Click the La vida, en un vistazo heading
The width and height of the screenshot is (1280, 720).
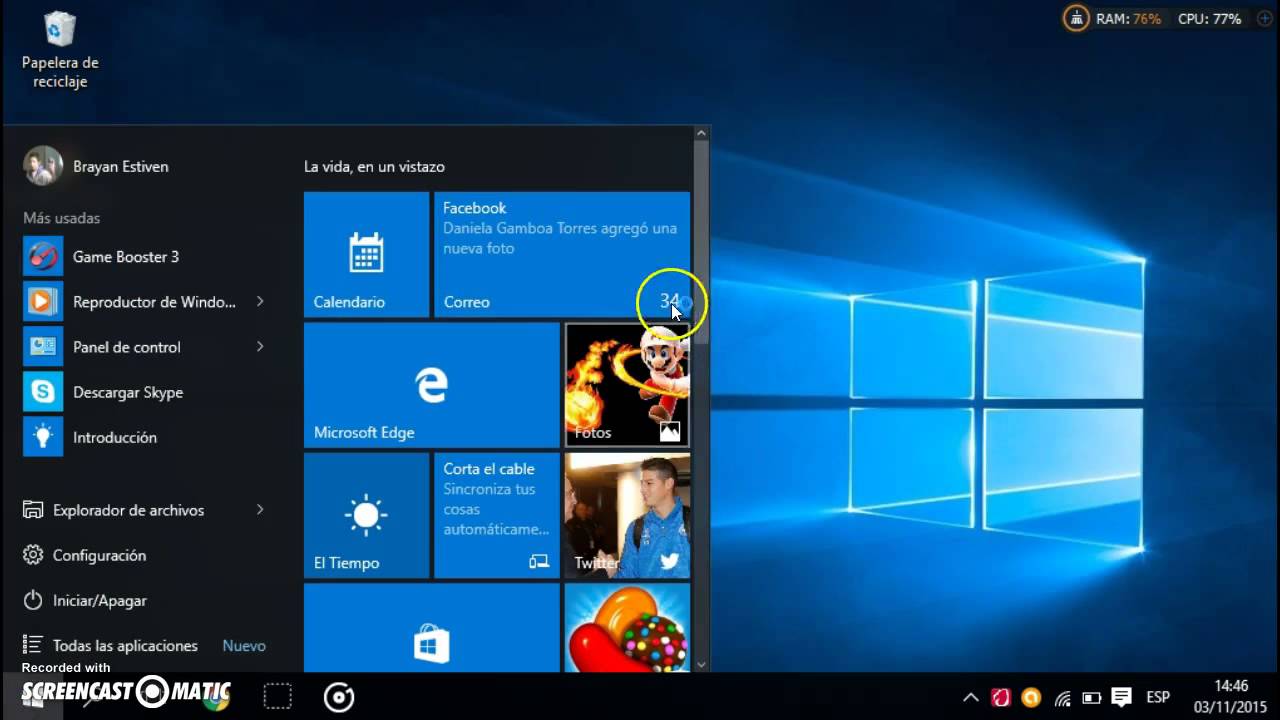click(x=374, y=167)
